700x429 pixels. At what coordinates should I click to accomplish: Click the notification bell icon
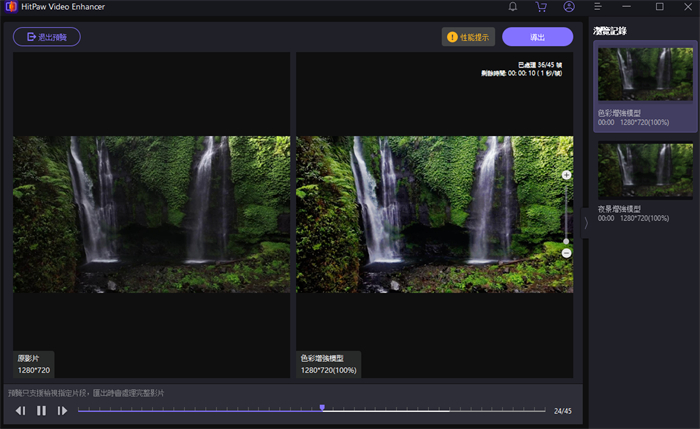click(513, 7)
